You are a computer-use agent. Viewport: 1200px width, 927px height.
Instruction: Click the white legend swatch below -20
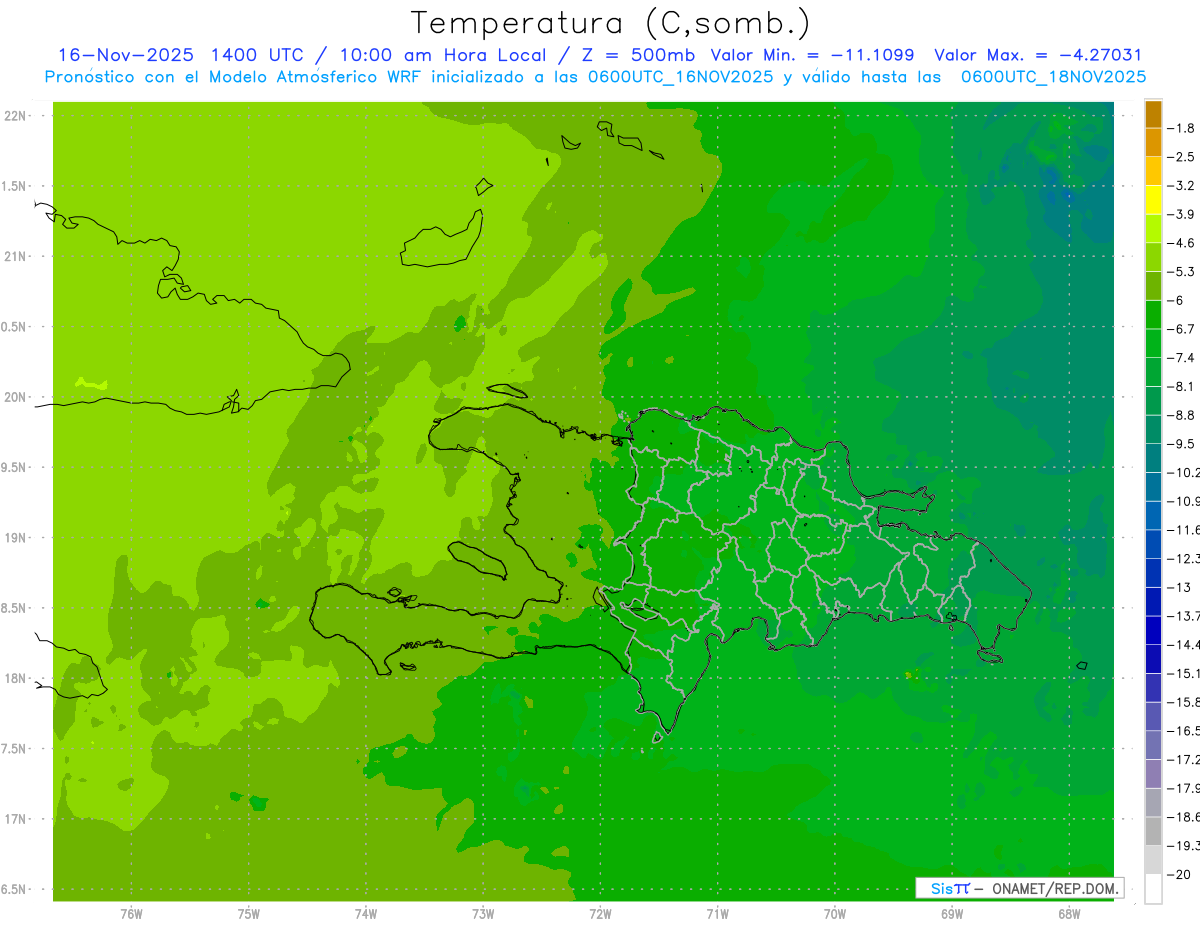1153,889
